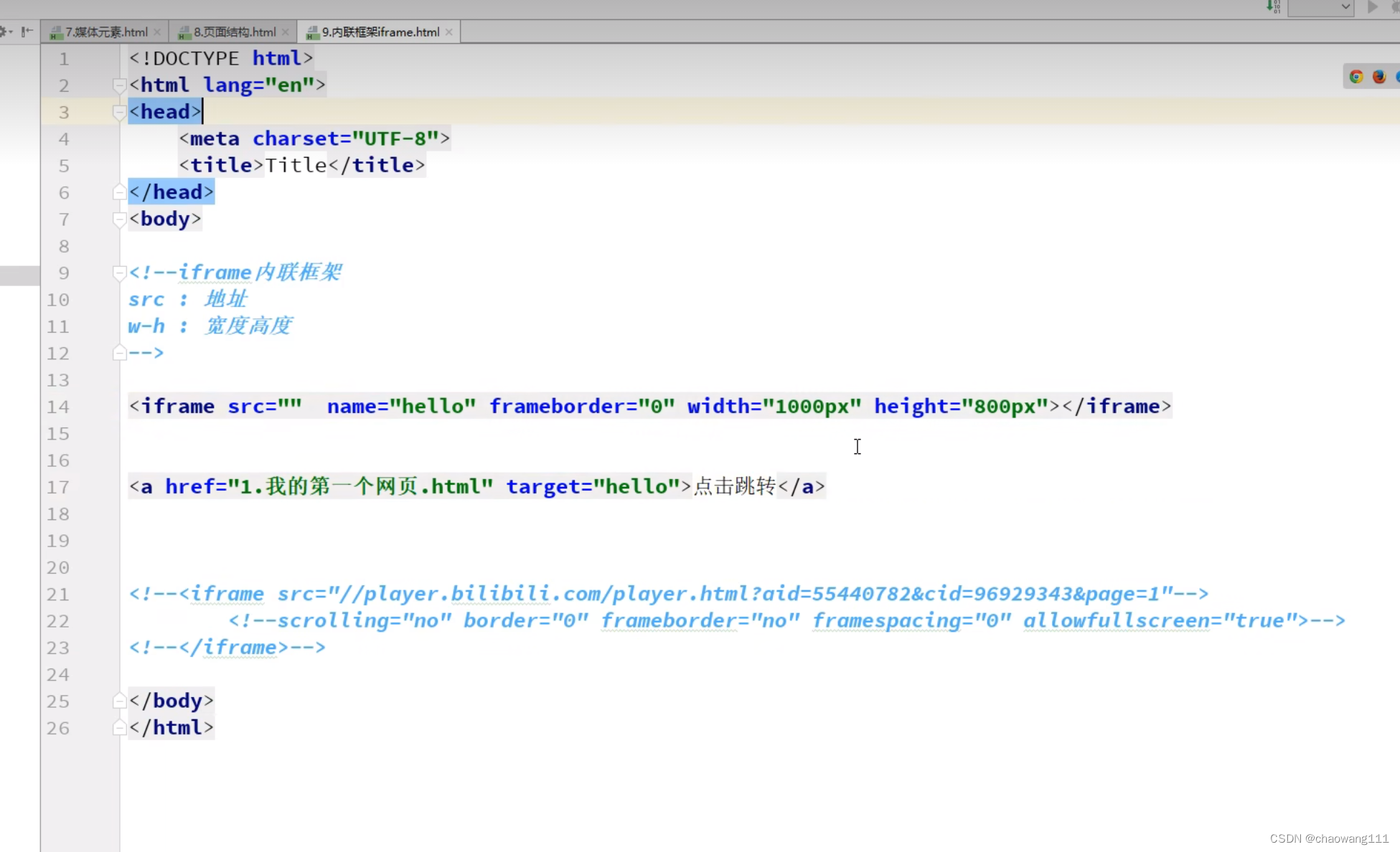This screenshot has width=1400, height=852.
Task: Click the HTML file icon on 7.媒体元素.html tab
Action: tap(56, 32)
